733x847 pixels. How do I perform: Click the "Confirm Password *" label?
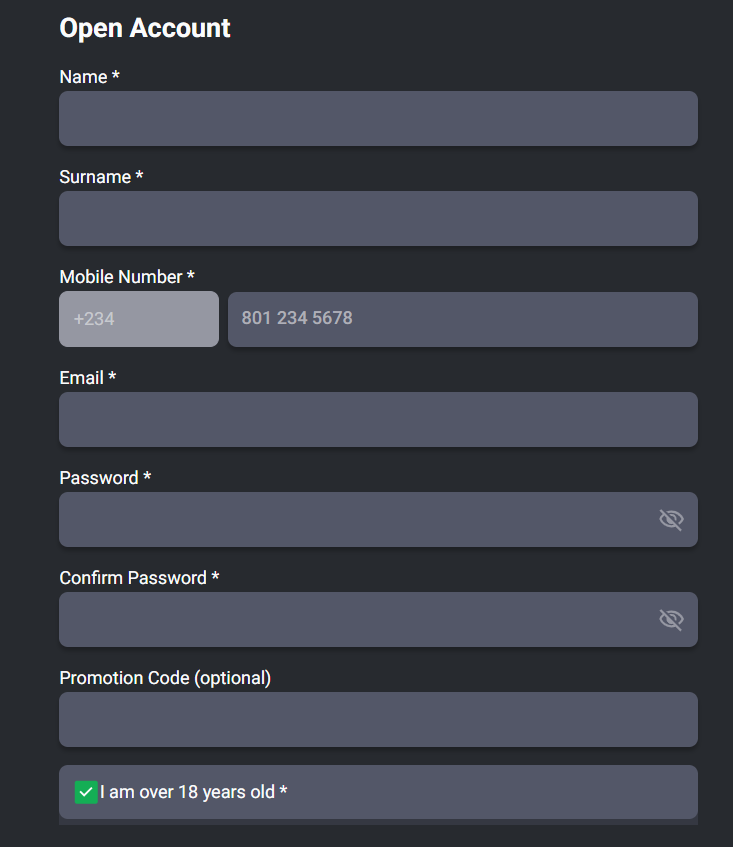coord(139,578)
